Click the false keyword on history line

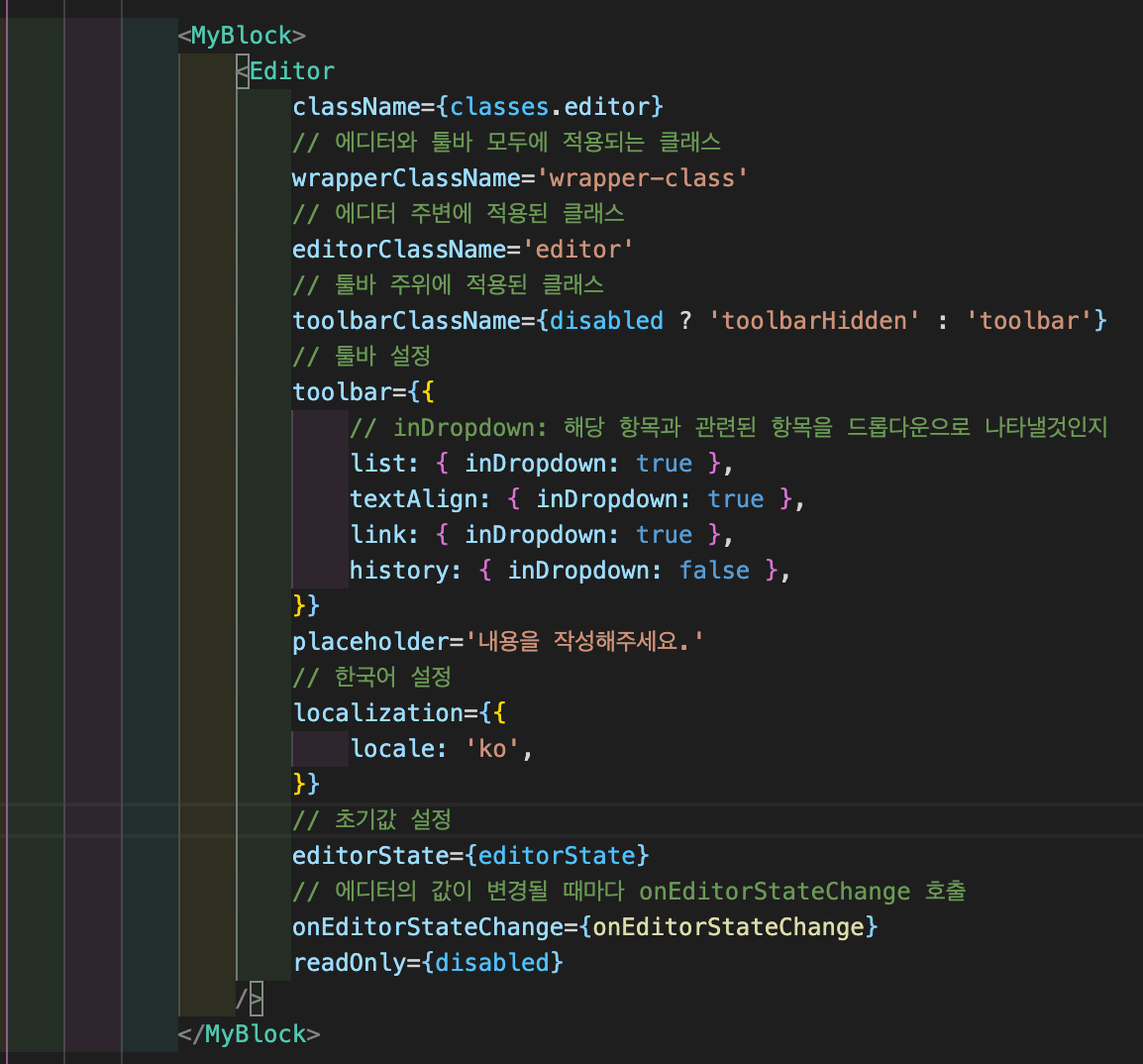point(713,570)
